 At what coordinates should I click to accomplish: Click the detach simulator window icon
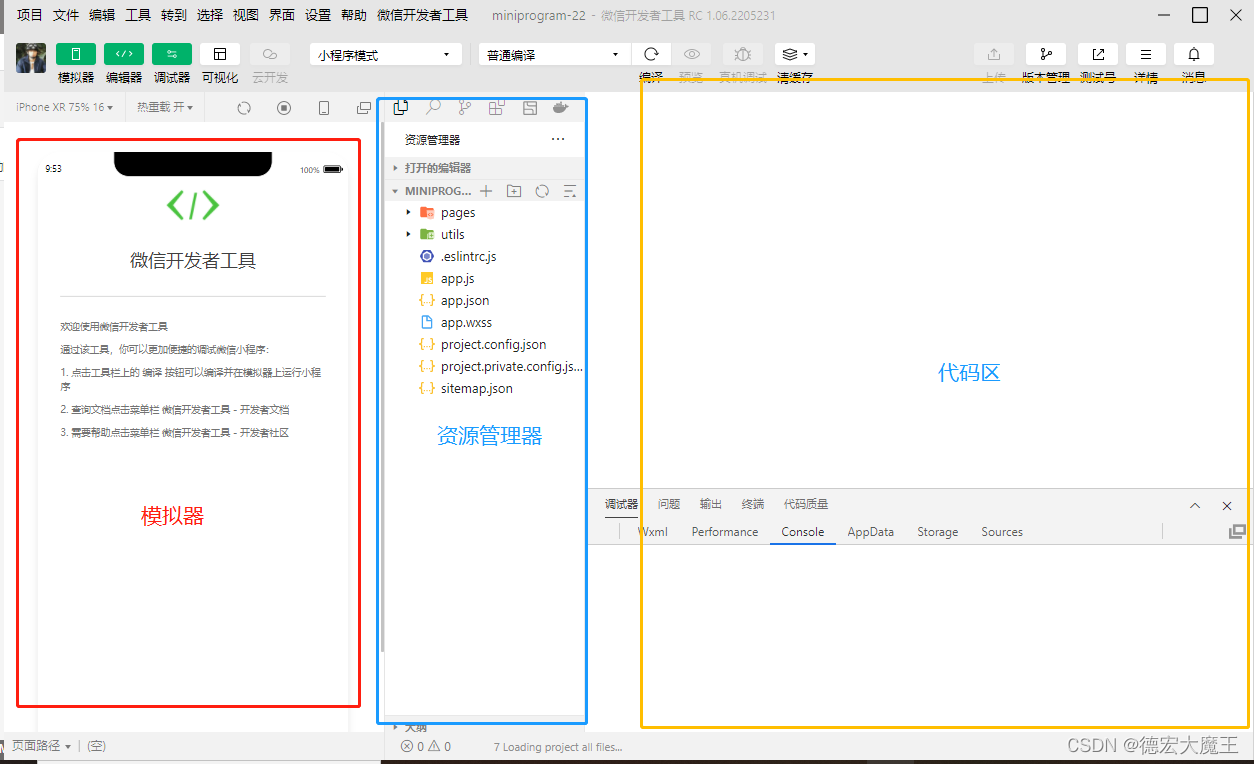pyautogui.click(x=364, y=108)
